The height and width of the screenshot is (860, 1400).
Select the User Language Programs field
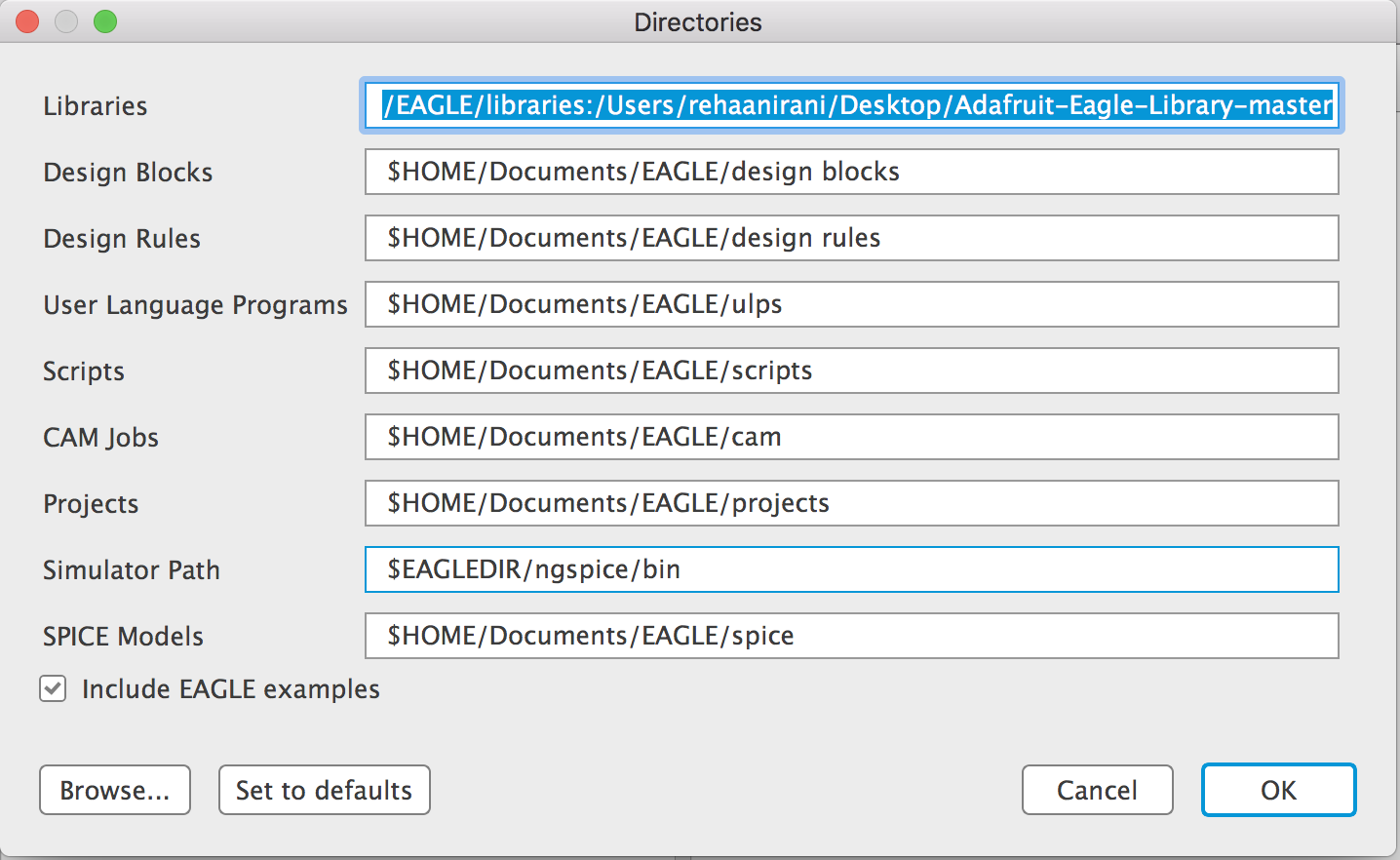(x=851, y=304)
